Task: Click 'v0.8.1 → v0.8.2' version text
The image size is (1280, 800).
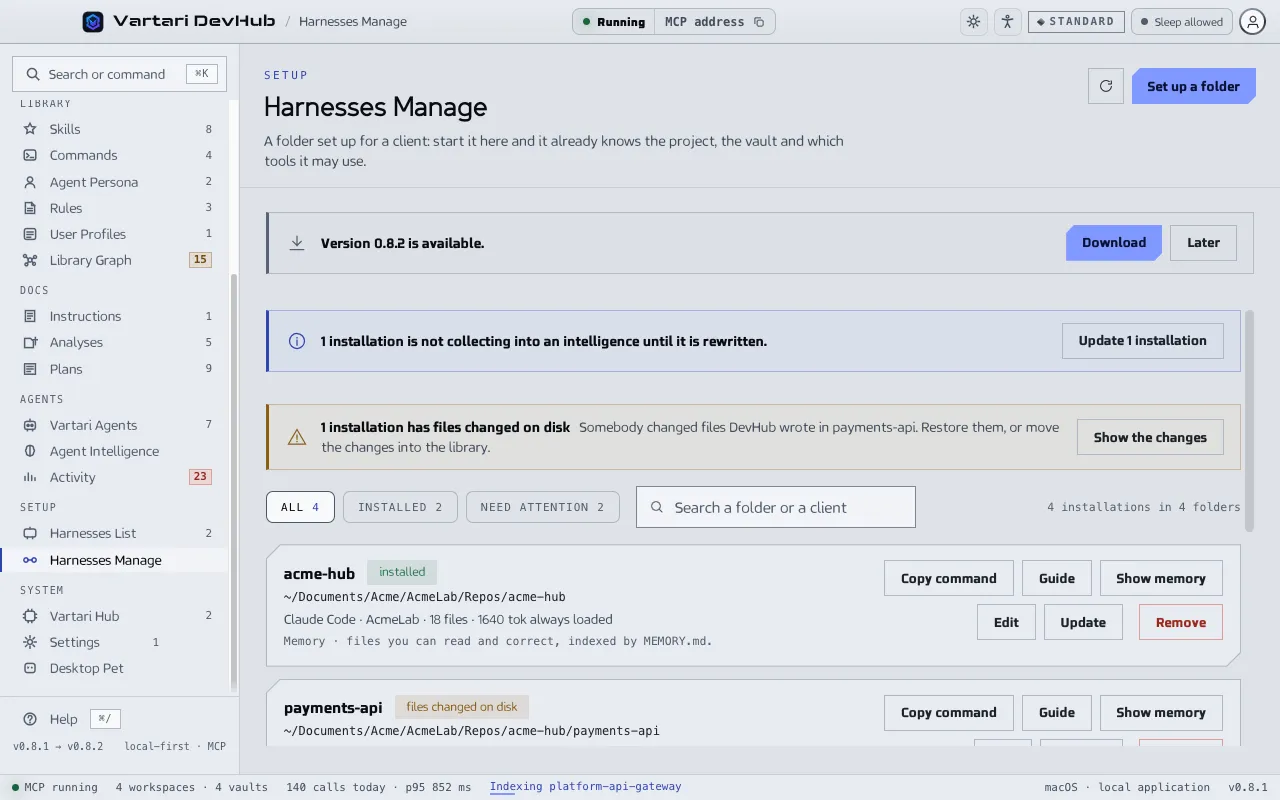Action: pos(58,746)
